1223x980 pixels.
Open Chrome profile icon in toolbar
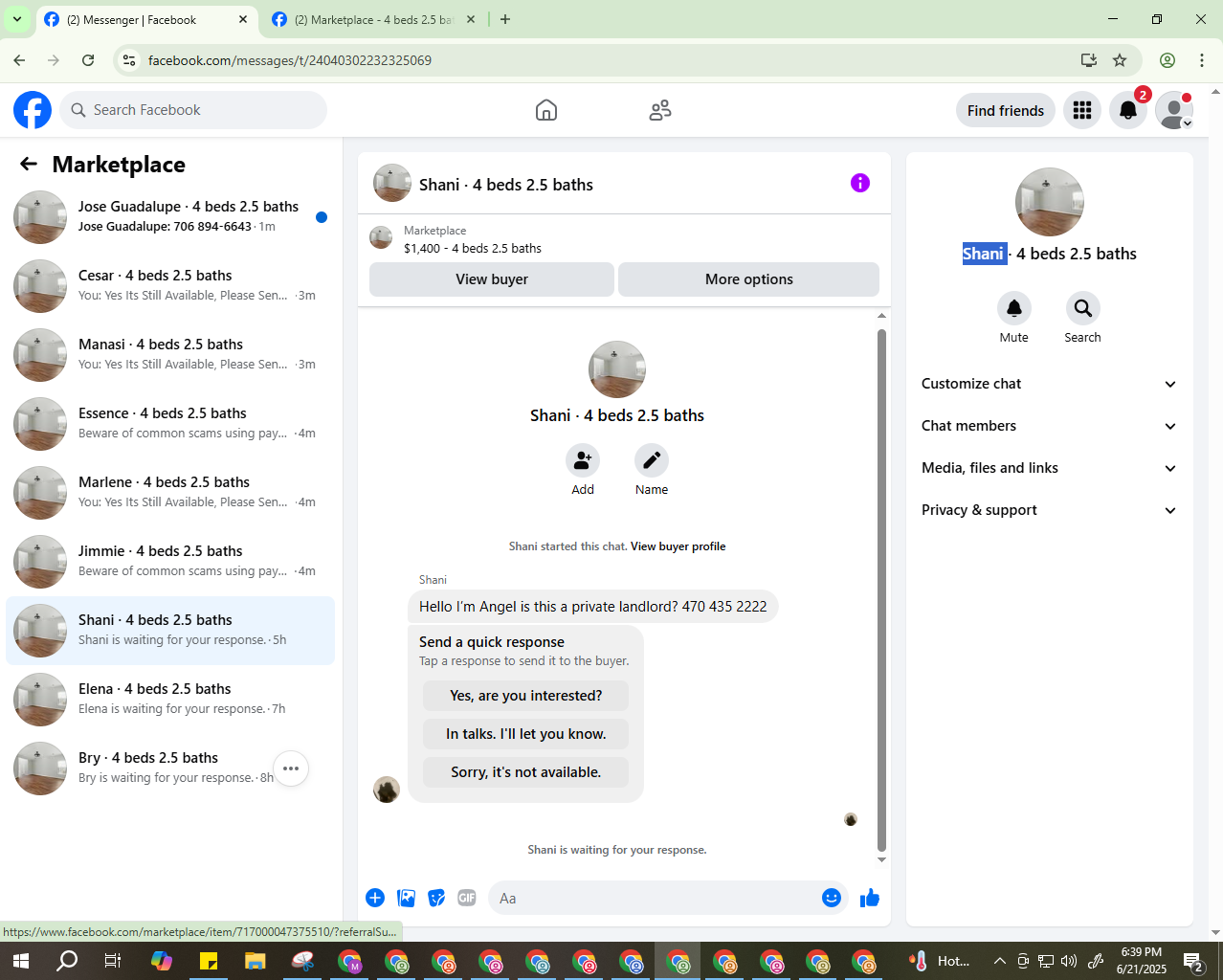(x=1167, y=60)
